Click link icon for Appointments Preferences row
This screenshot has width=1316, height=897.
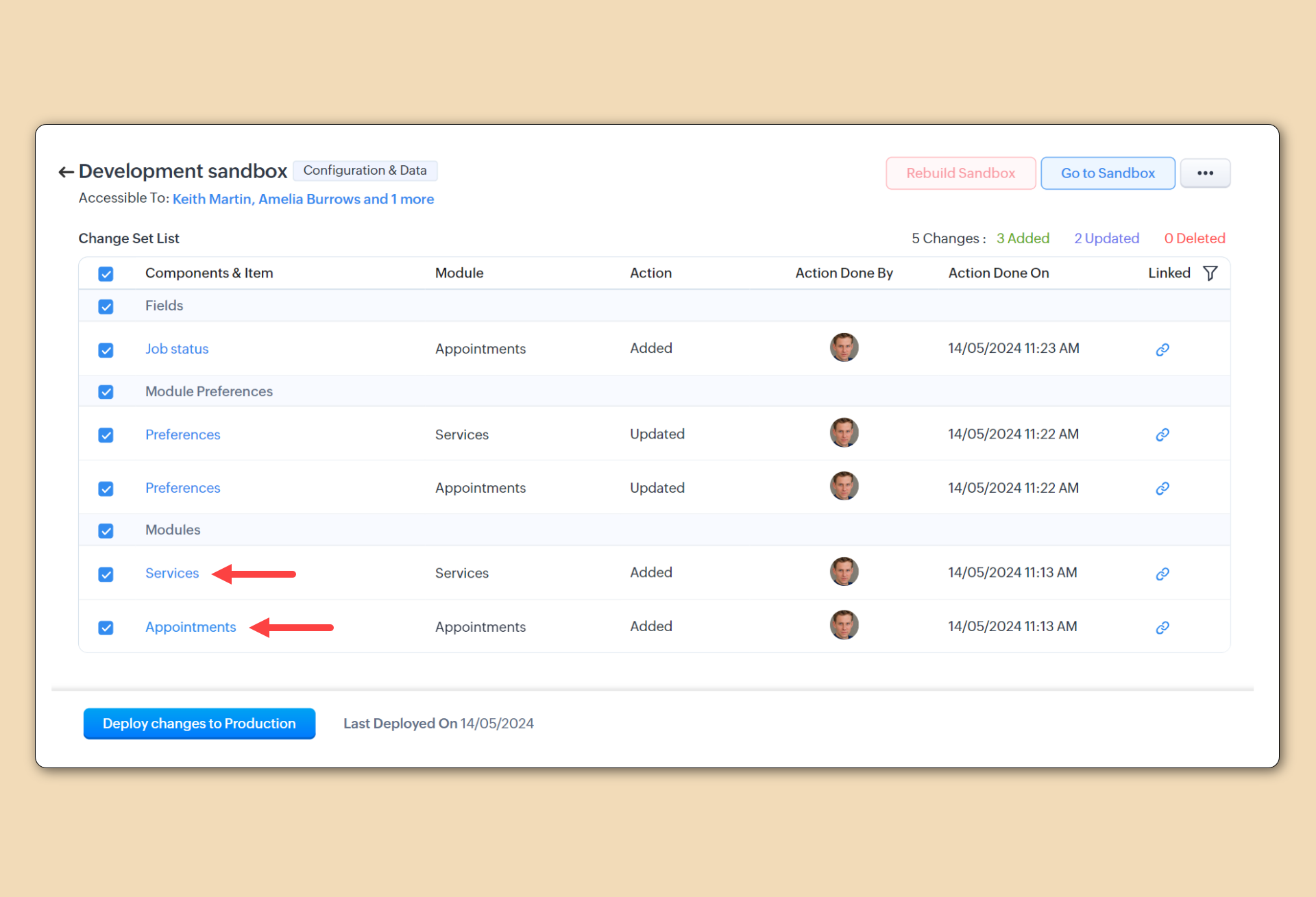click(1162, 489)
